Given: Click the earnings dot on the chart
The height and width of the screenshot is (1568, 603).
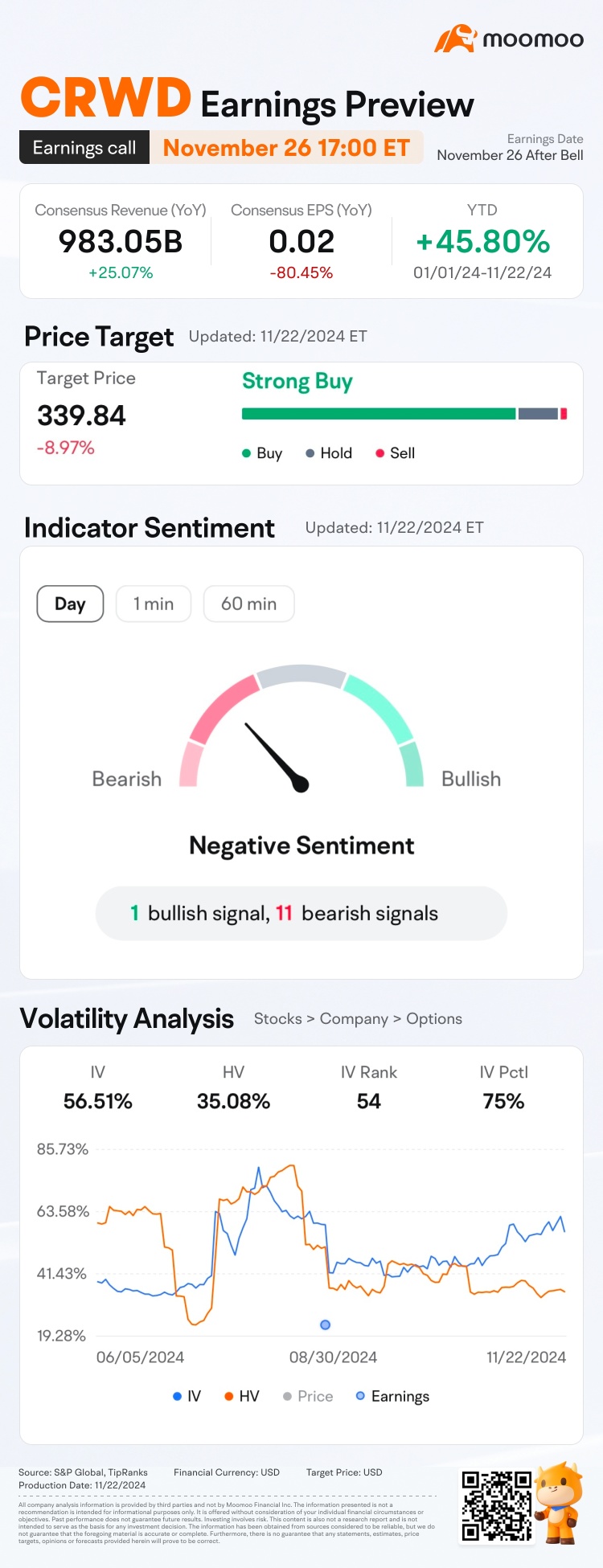Looking at the screenshot, I should click(x=325, y=1324).
